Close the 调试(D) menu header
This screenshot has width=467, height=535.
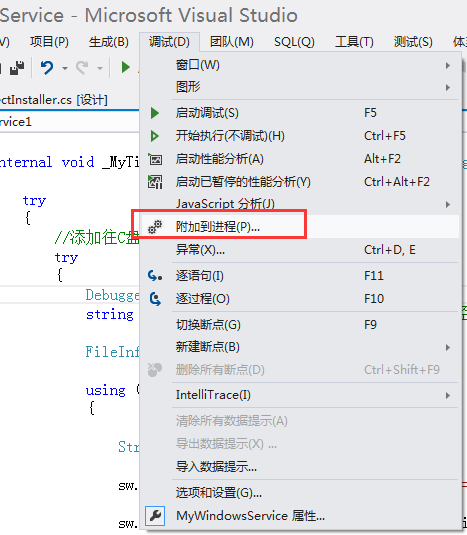pyautogui.click(x=169, y=42)
